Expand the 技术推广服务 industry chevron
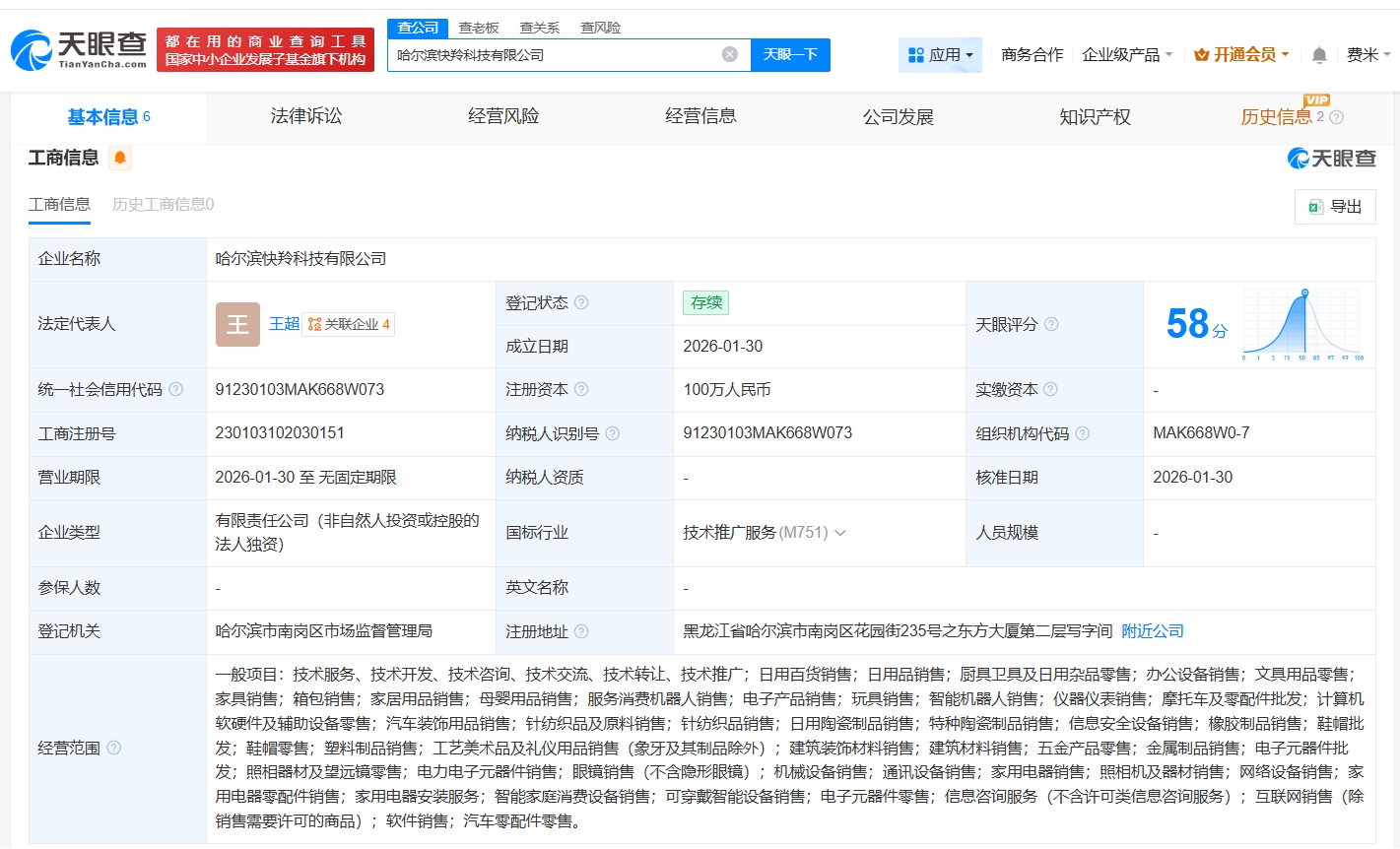Viewport: 1400px width, 849px height. [x=840, y=533]
